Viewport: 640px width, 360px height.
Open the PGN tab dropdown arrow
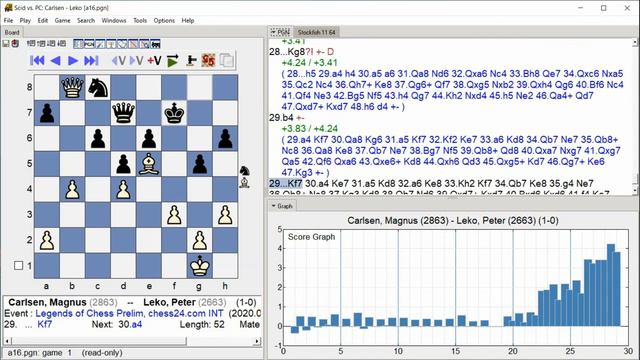(x=274, y=31)
